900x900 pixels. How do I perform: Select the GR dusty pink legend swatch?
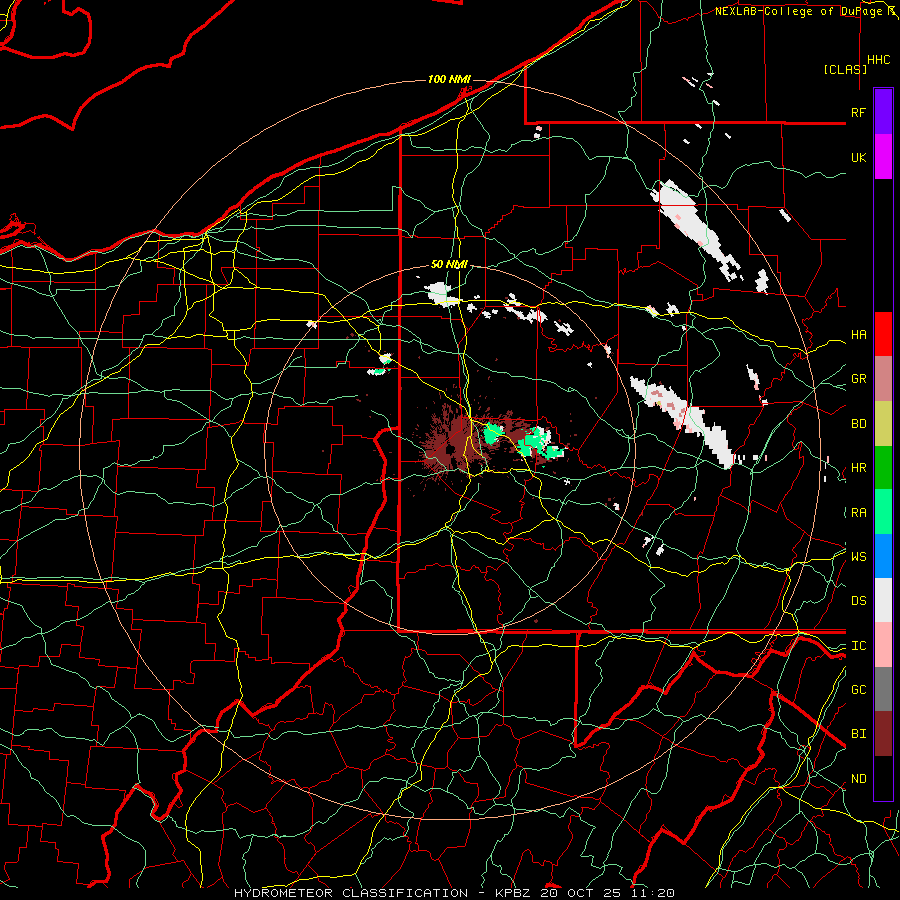pos(883,379)
